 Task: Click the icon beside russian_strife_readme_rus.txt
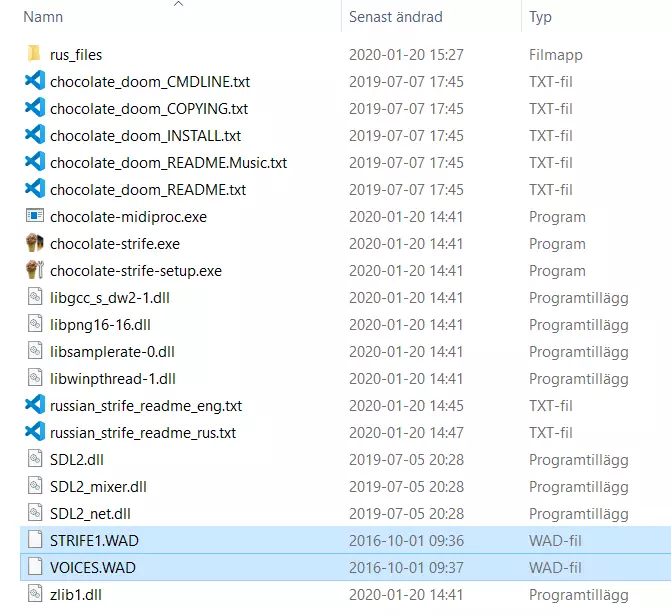[35, 431]
